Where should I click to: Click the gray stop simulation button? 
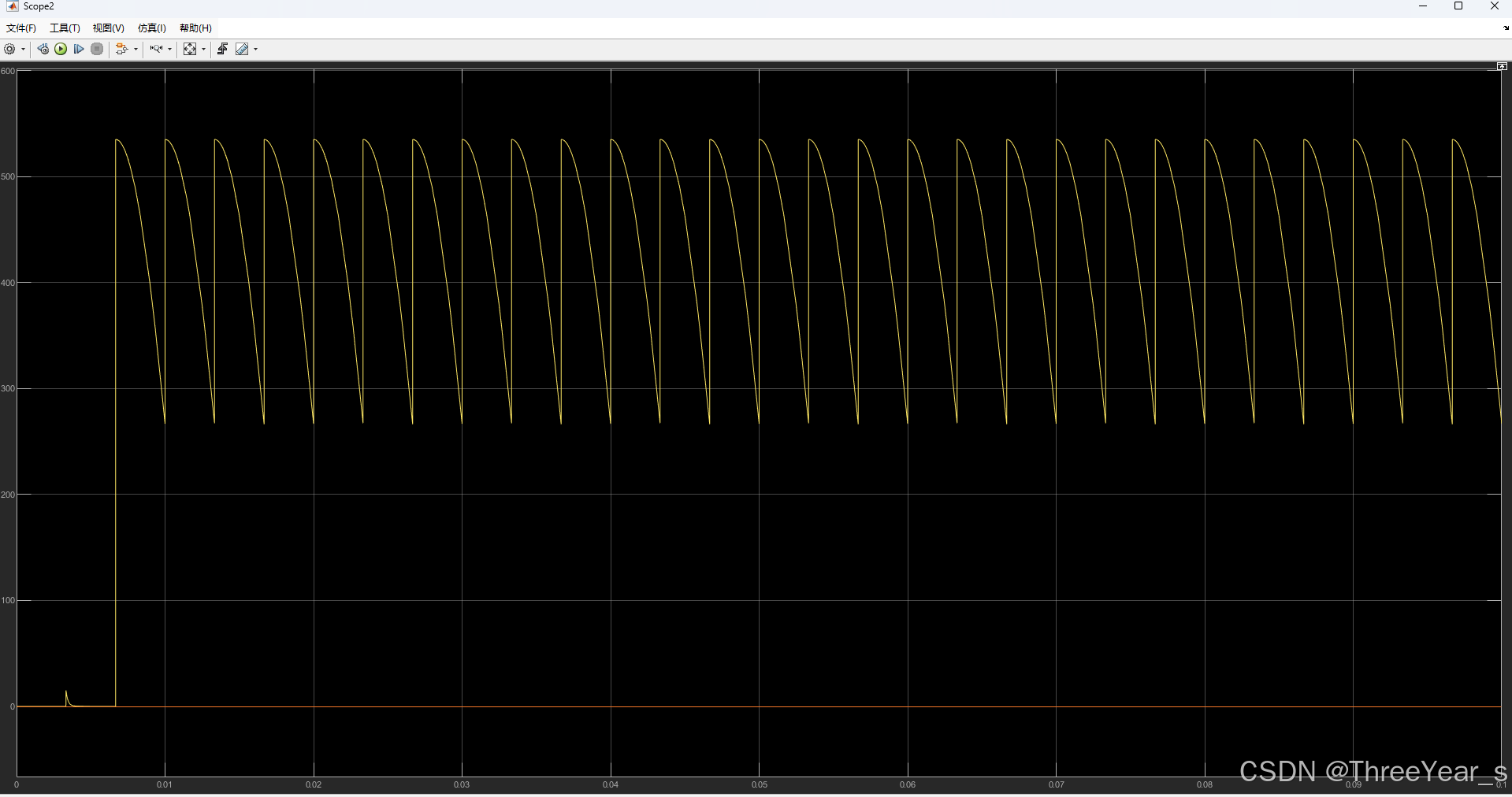97,49
